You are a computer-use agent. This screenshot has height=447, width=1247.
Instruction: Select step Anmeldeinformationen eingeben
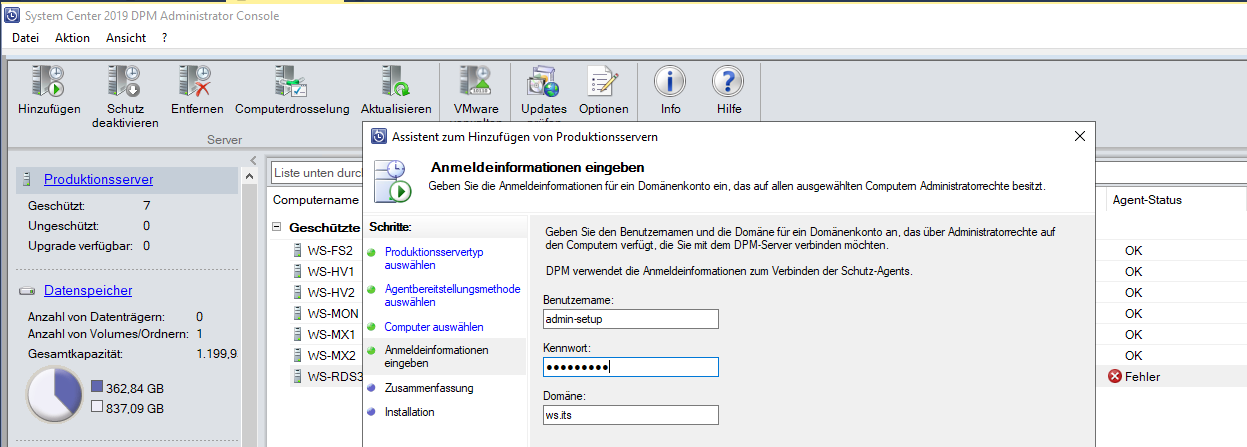437,357
